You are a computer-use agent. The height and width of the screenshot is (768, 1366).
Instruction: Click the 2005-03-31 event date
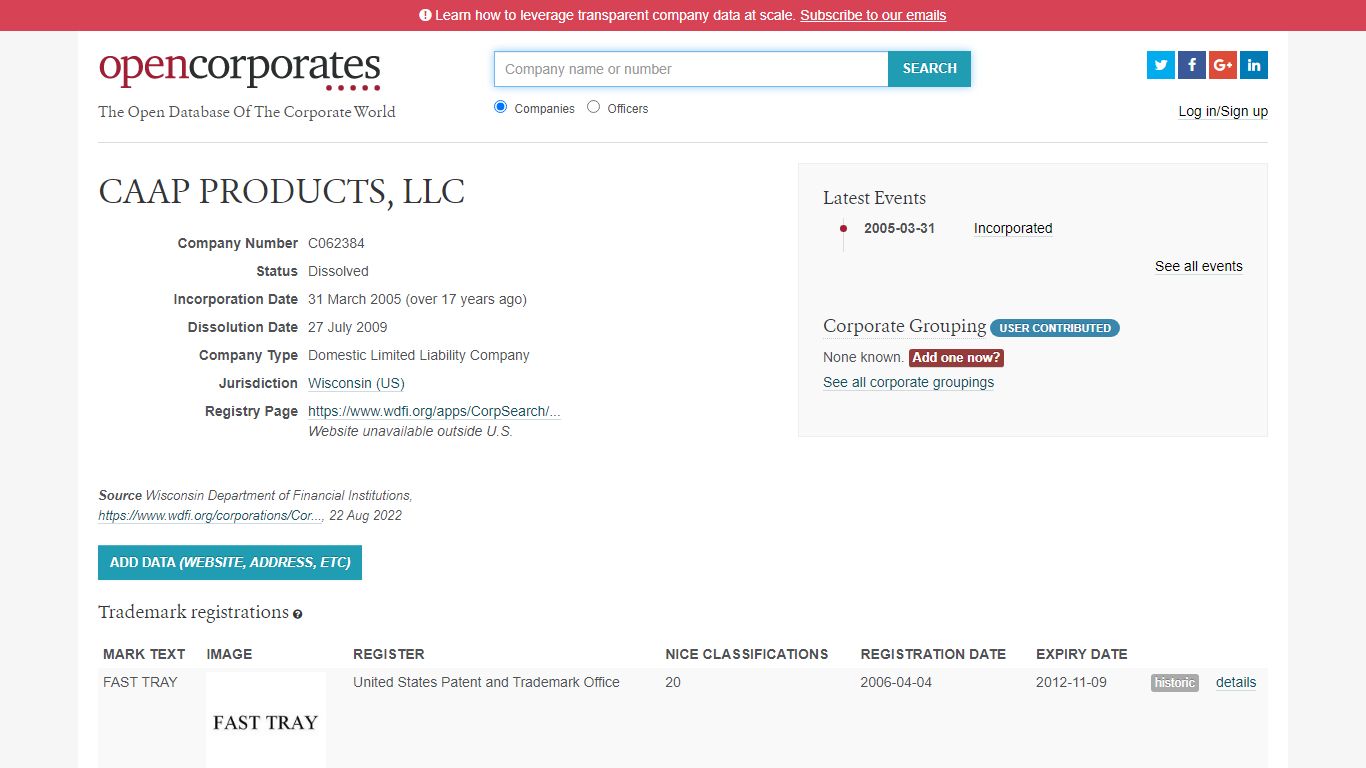click(x=899, y=228)
